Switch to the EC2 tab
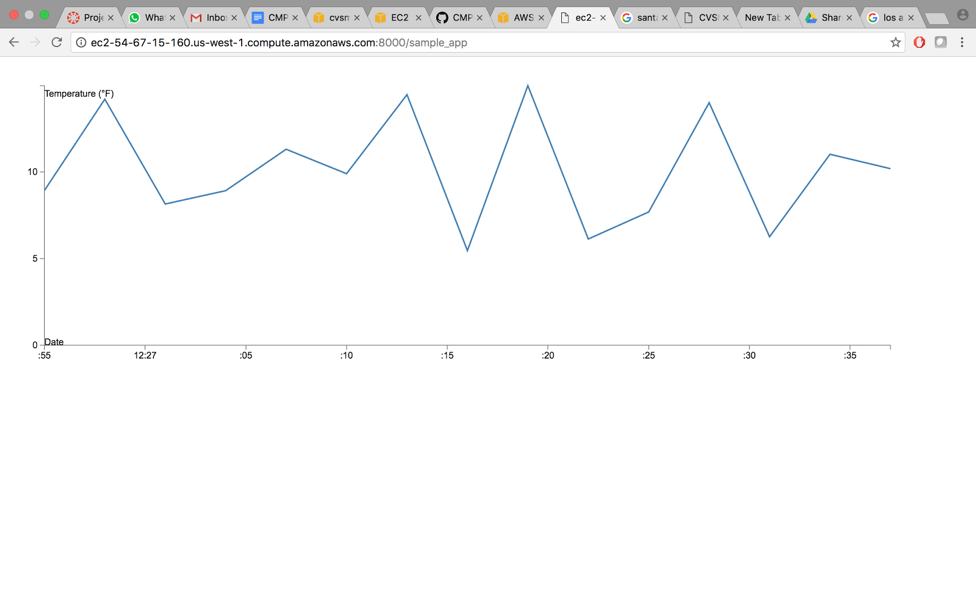 pos(397,17)
